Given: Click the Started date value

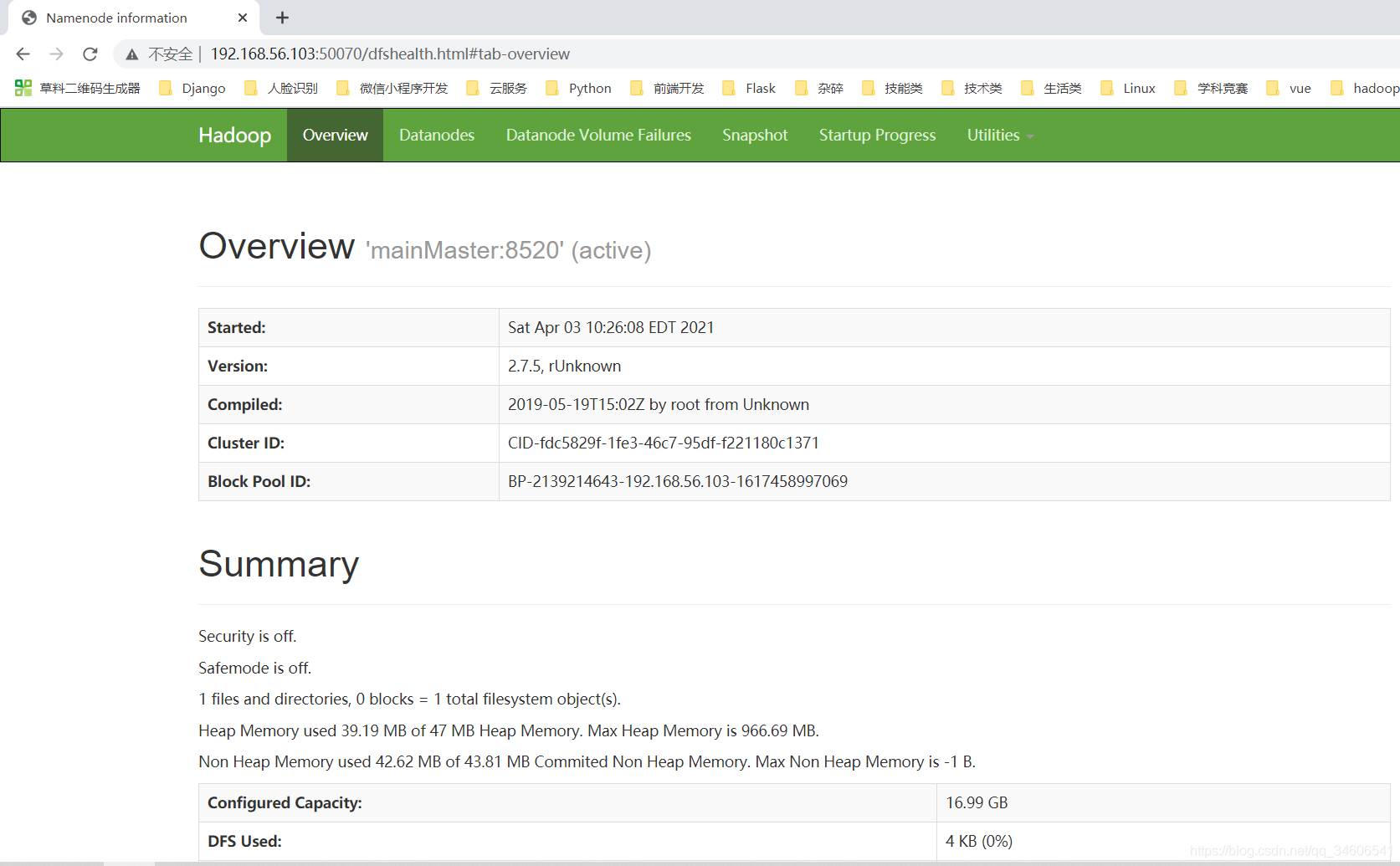Looking at the screenshot, I should (x=611, y=327).
